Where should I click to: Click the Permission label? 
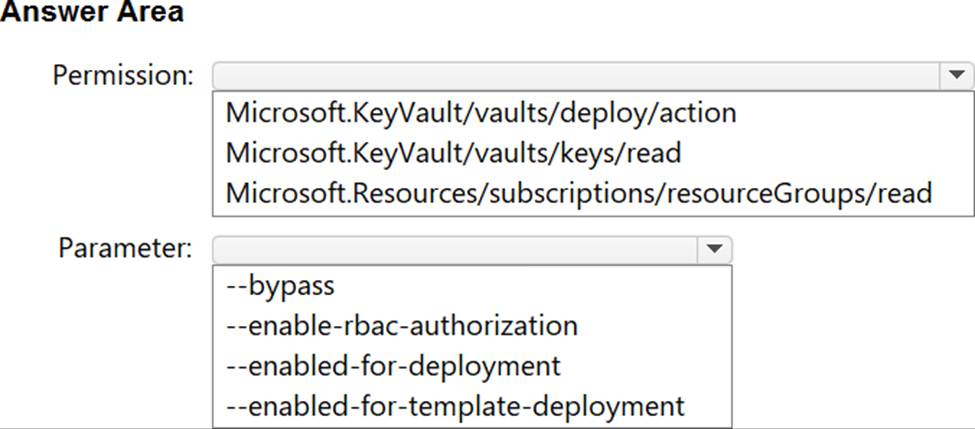123,75
